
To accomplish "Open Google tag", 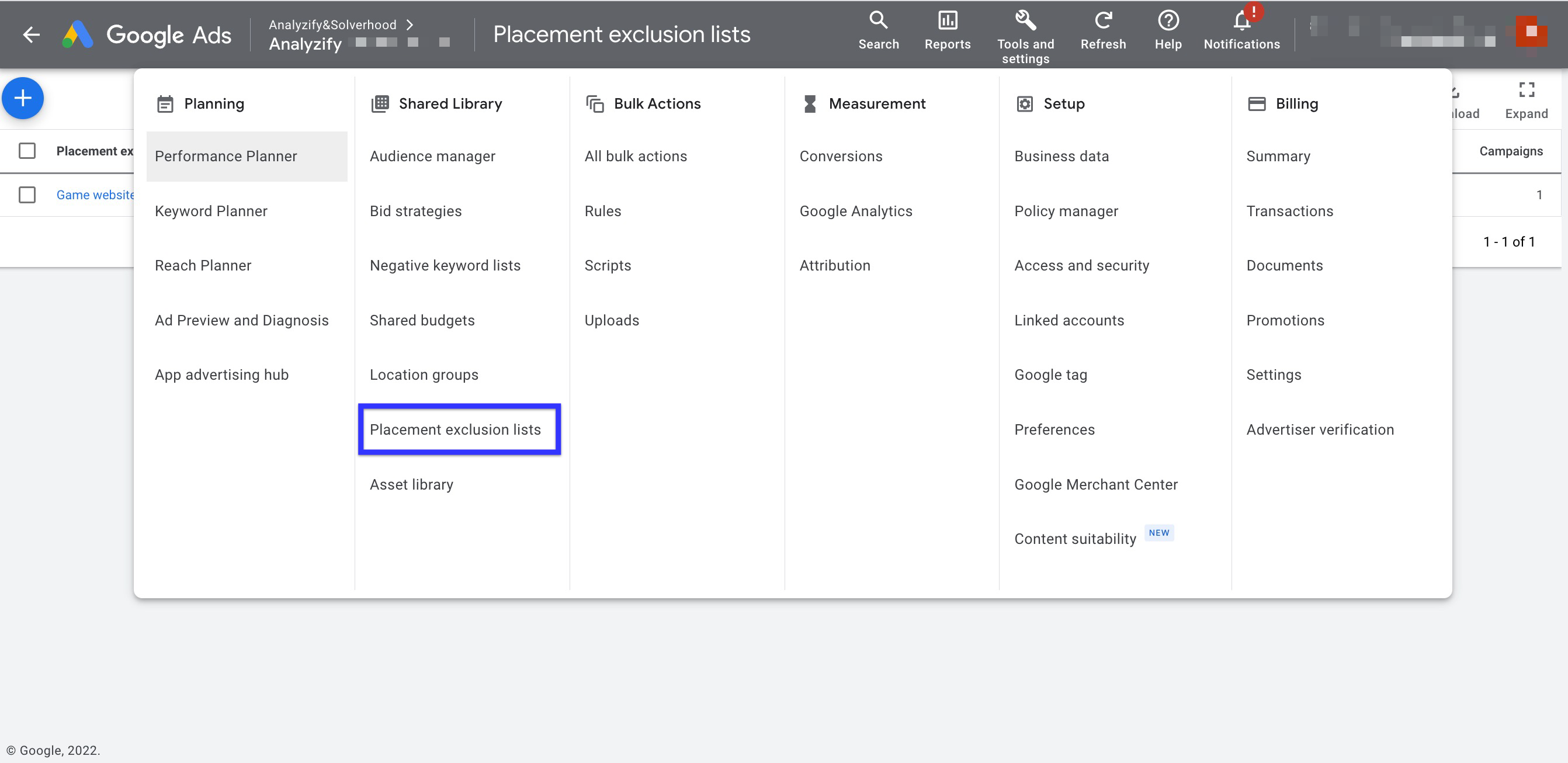I will tap(1050, 375).
